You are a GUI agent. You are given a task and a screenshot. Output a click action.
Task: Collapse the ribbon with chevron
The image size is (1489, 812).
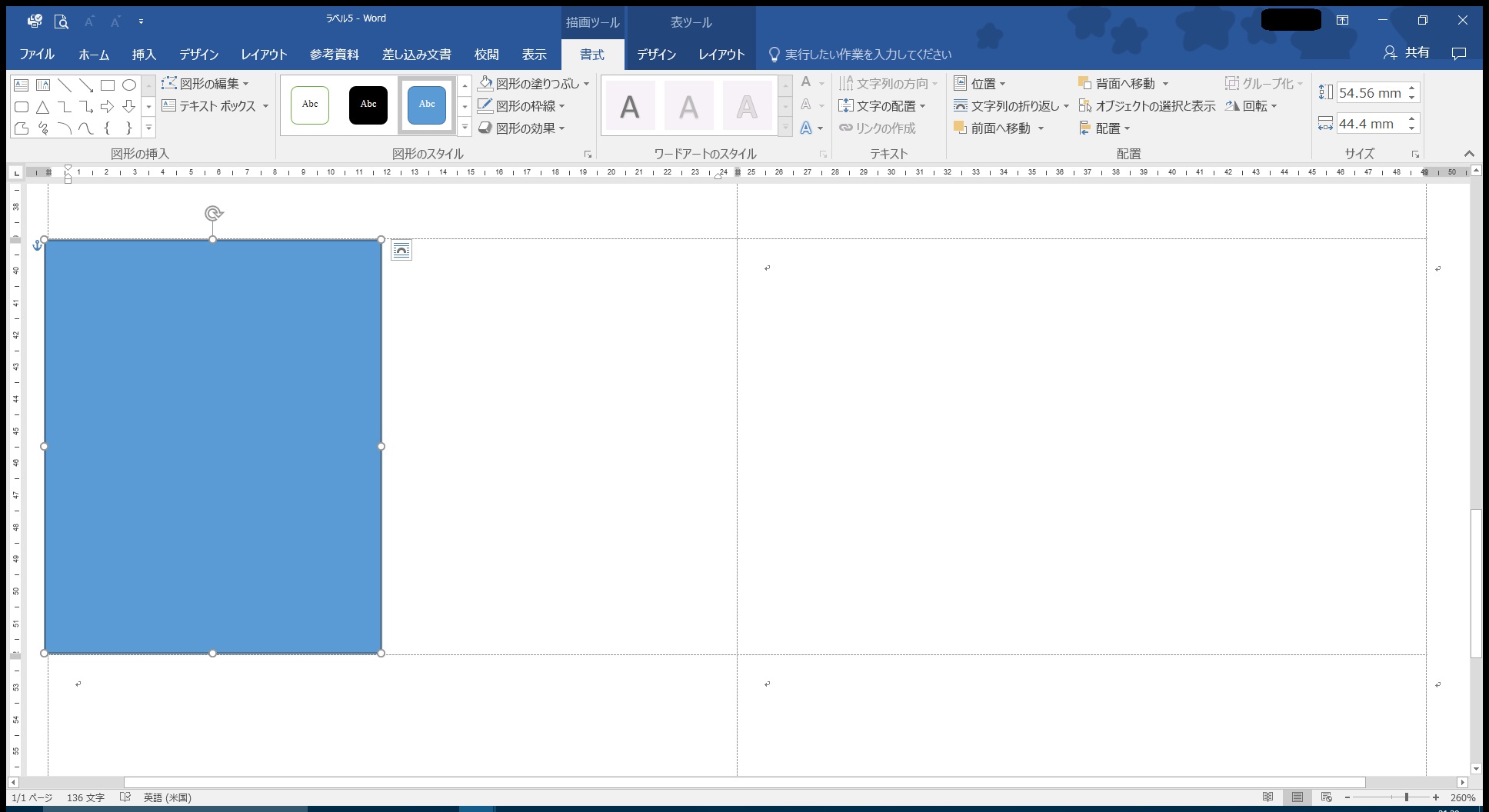tap(1469, 154)
